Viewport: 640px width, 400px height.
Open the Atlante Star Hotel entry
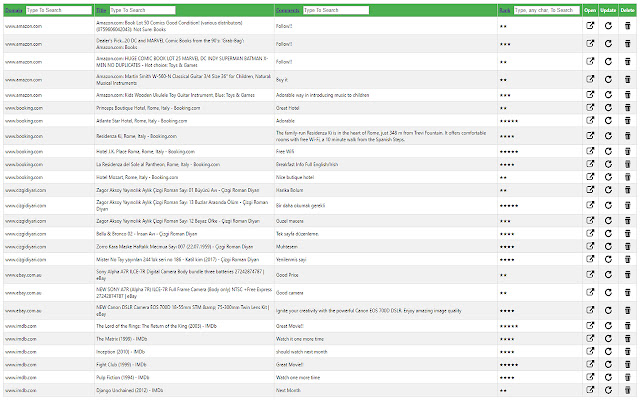(x=590, y=120)
